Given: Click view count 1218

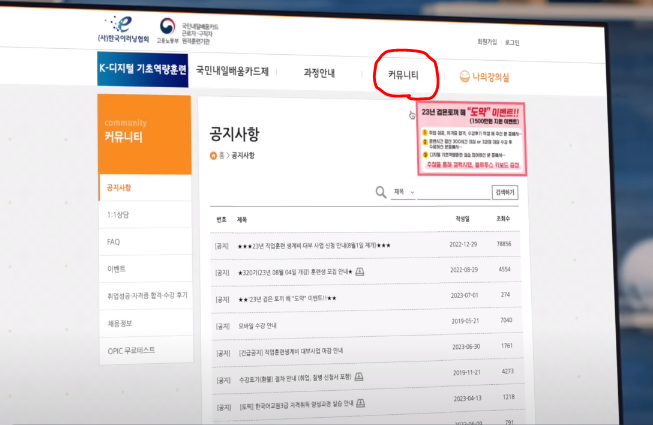Looking at the screenshot, I should click(508, 397).
